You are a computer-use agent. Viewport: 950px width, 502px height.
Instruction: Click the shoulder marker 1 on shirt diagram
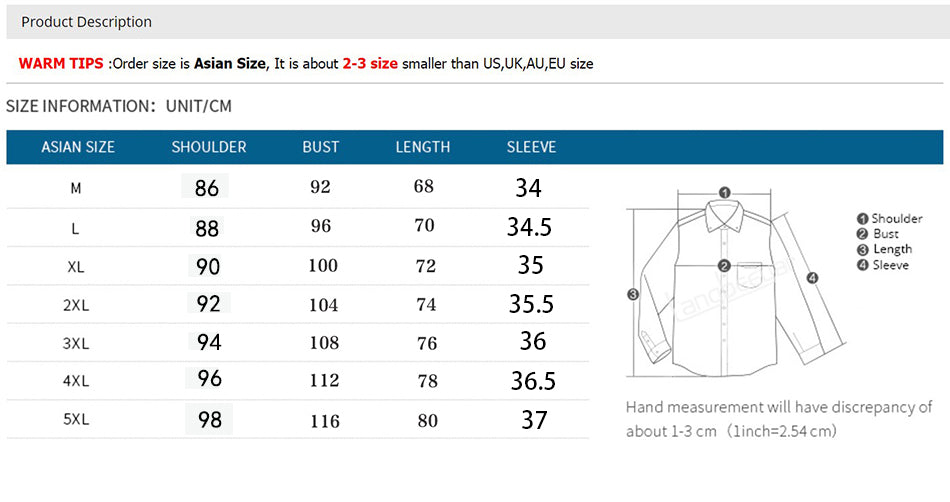725,193
